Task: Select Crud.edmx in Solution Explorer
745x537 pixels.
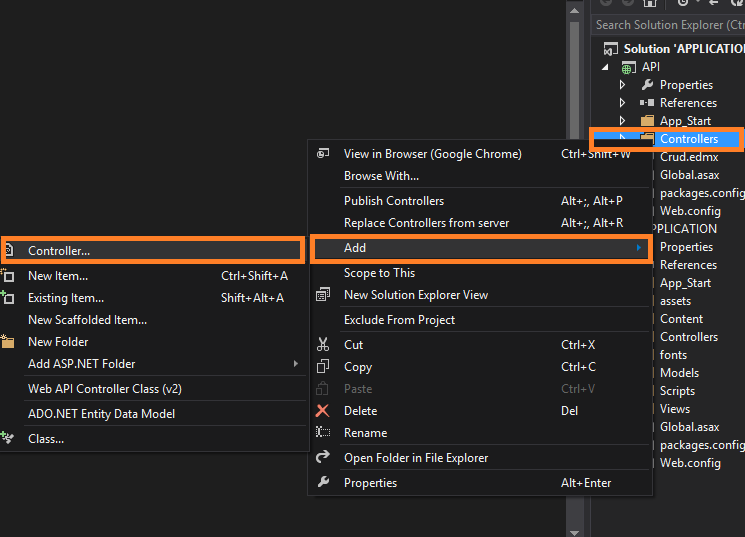Action: pyautogui.click(x=689, y=157)
